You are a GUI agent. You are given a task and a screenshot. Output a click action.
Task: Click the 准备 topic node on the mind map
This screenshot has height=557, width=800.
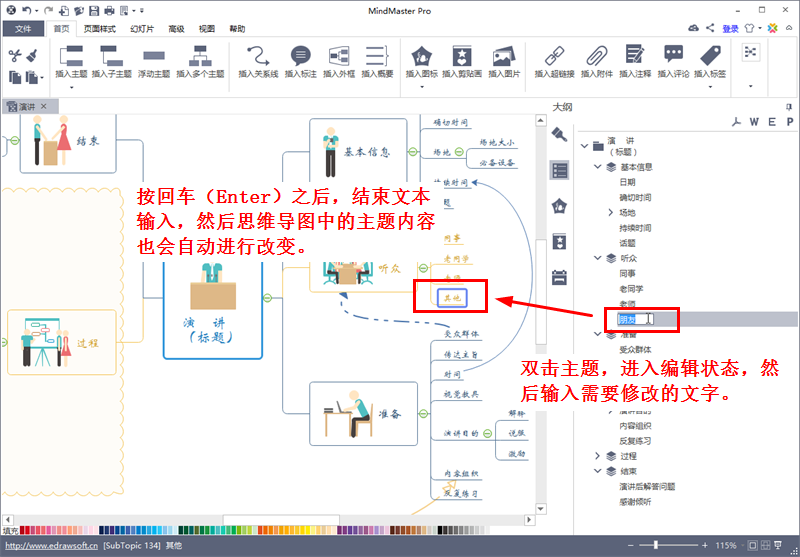tap(363, 414)
